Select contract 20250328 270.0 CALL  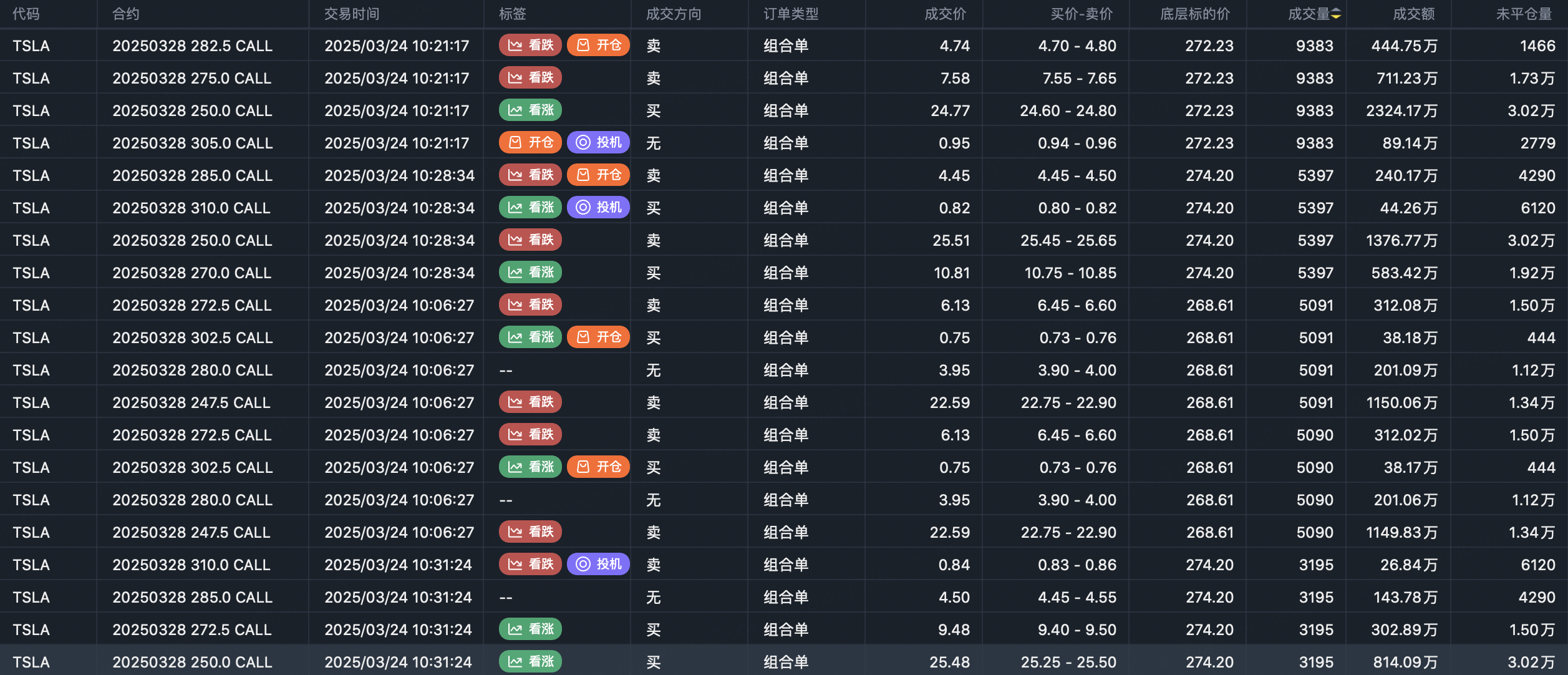point(192,273)
